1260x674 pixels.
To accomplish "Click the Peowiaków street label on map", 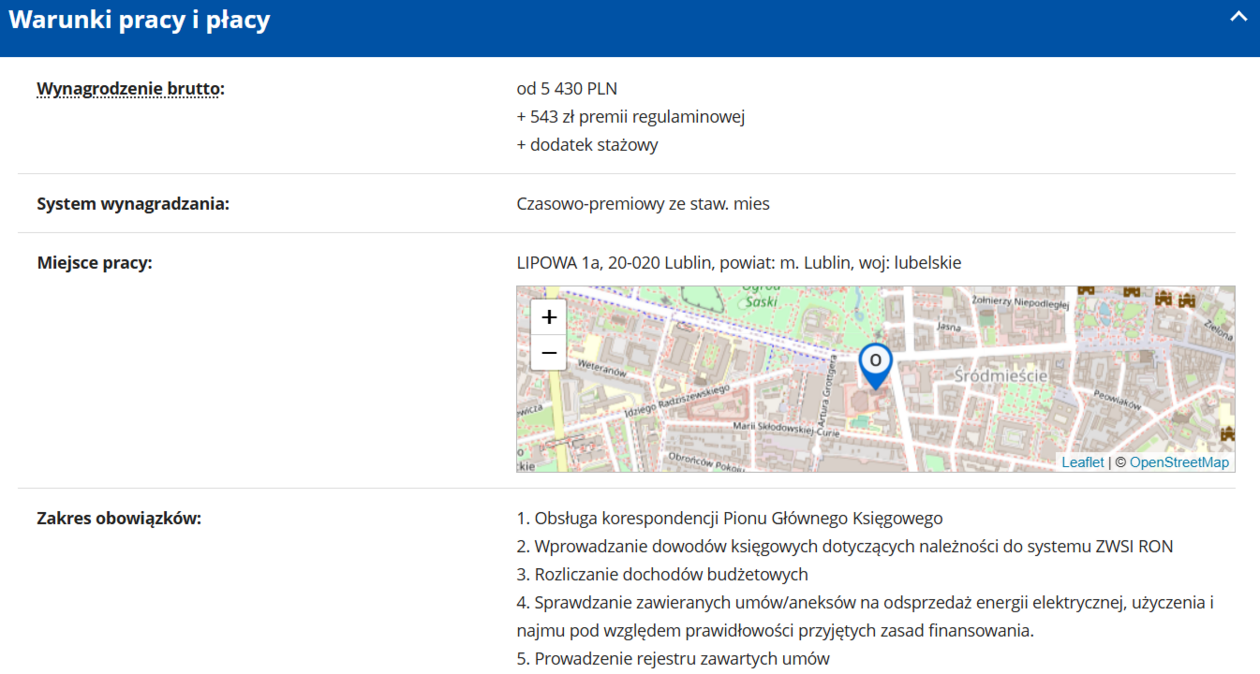I will tap(1116, 399).
